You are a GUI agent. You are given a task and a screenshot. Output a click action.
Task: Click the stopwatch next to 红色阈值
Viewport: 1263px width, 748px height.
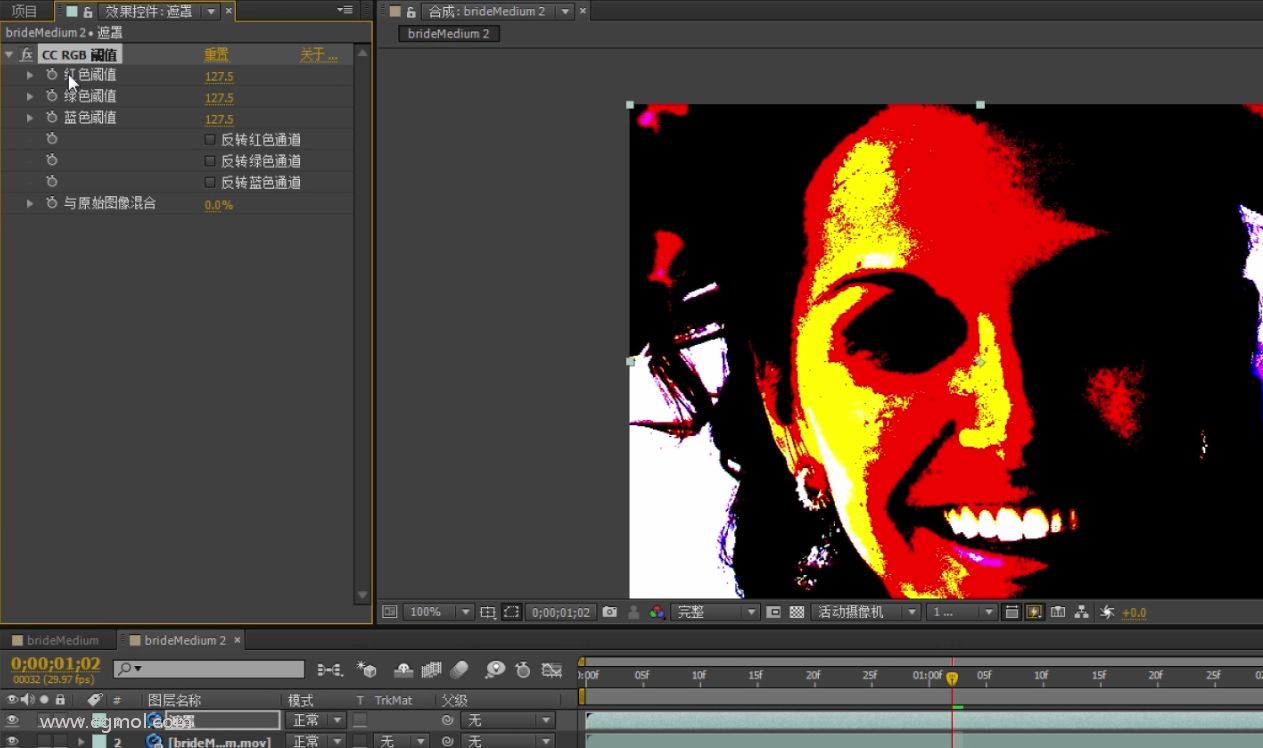tap(52, 75)
